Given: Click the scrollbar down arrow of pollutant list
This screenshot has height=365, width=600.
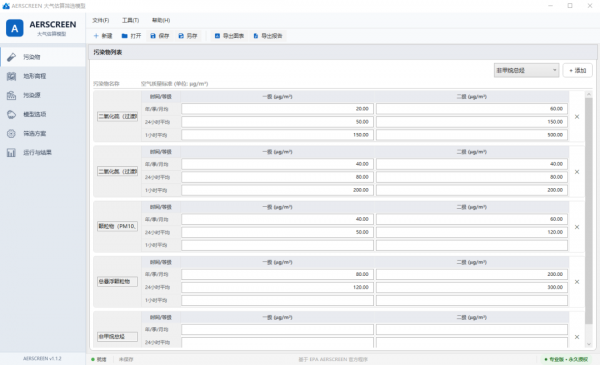Looking at the screenshot, I should pos(589,344).
